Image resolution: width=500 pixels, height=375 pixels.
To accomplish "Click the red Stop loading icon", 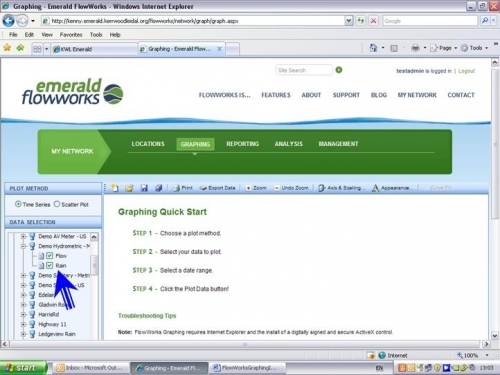I will point(373,21).
